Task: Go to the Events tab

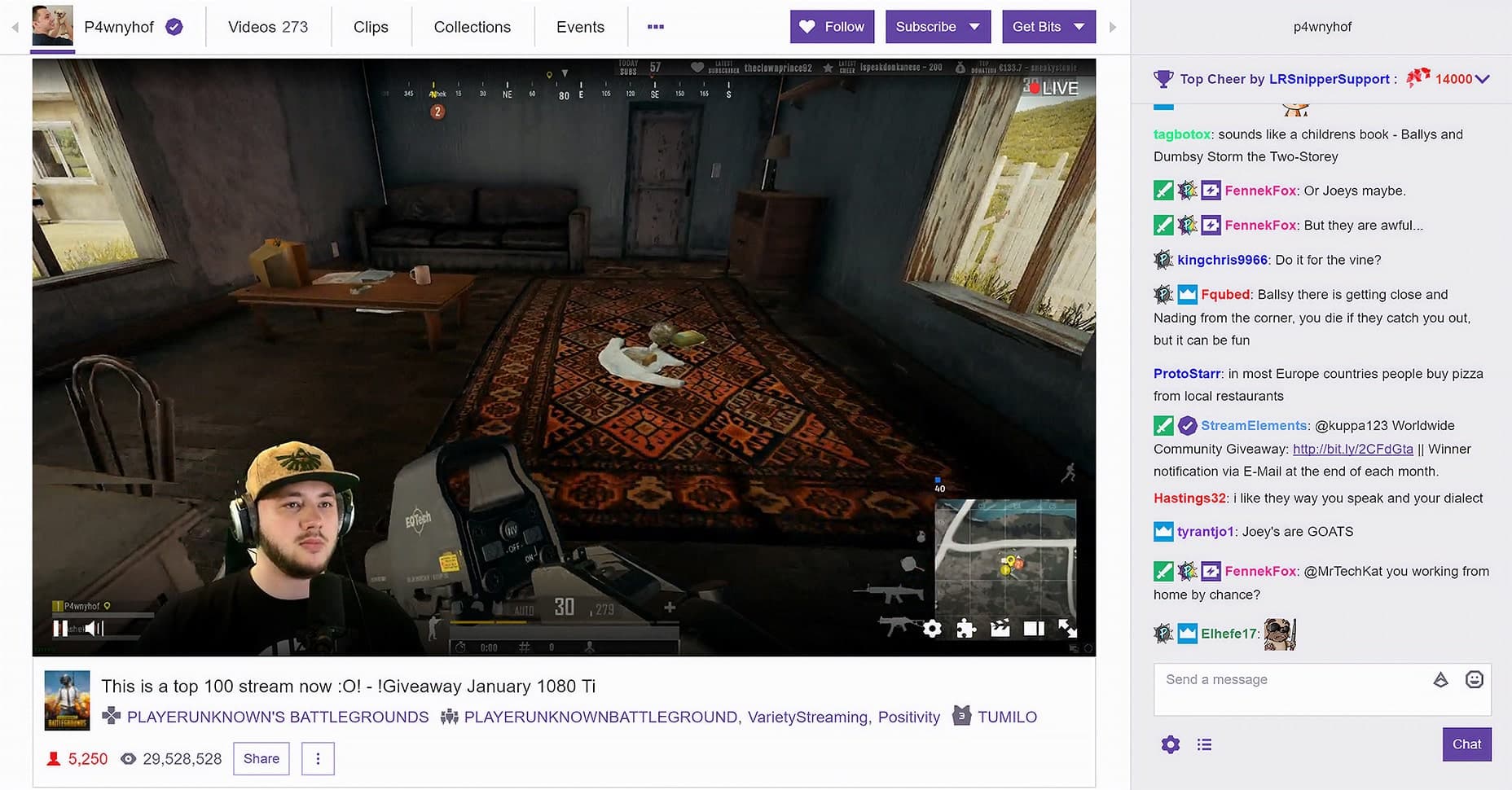Action: (x=580, y=27)
